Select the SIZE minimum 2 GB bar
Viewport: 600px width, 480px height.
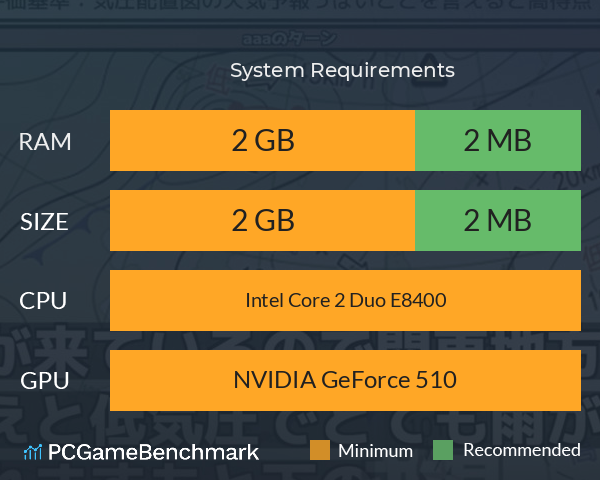262,220
